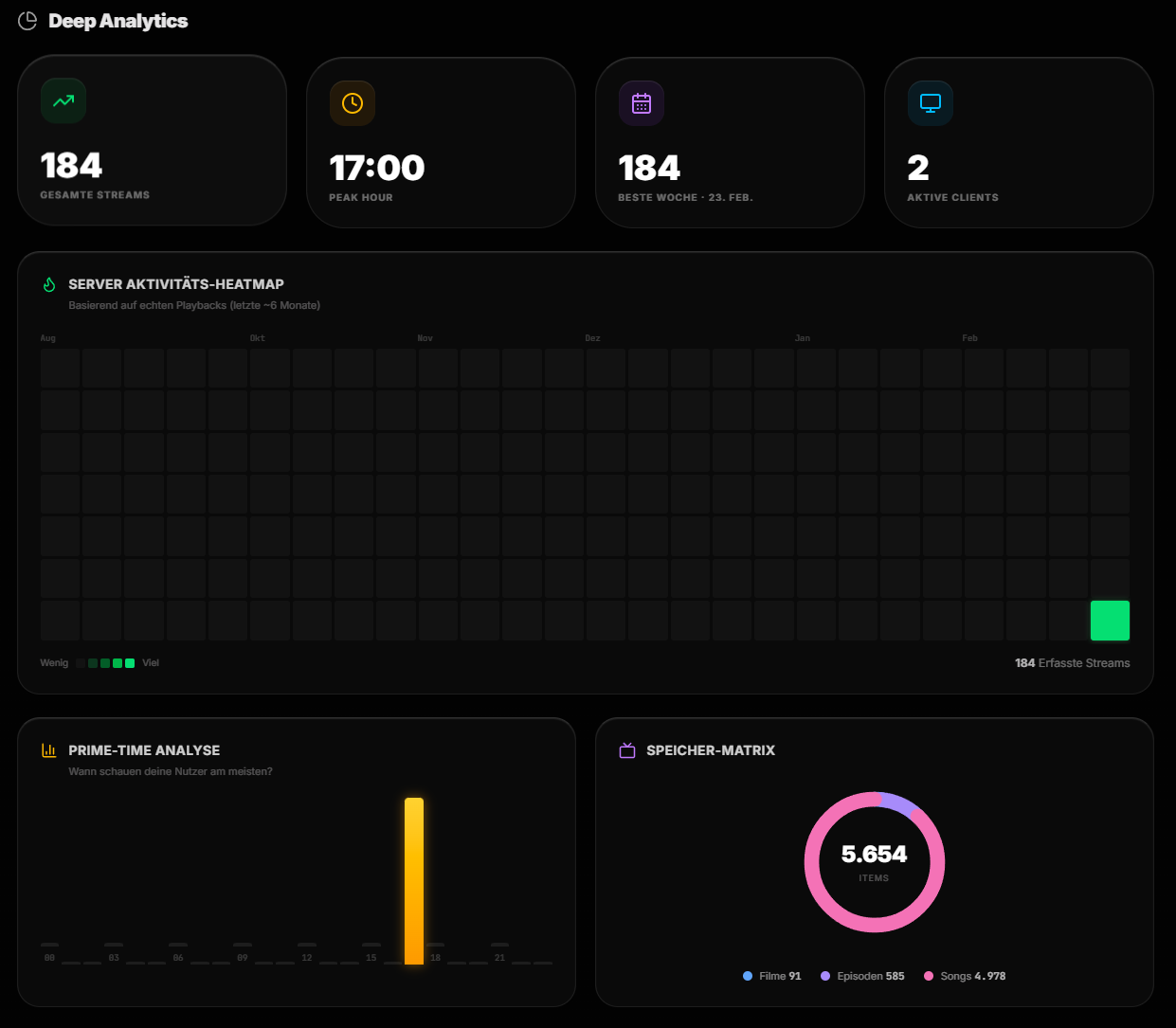The height and width of the screenshot is (1028, 1176).
Task: Click the Okt month label on heatmap
Action: click(x=258, y=338)
